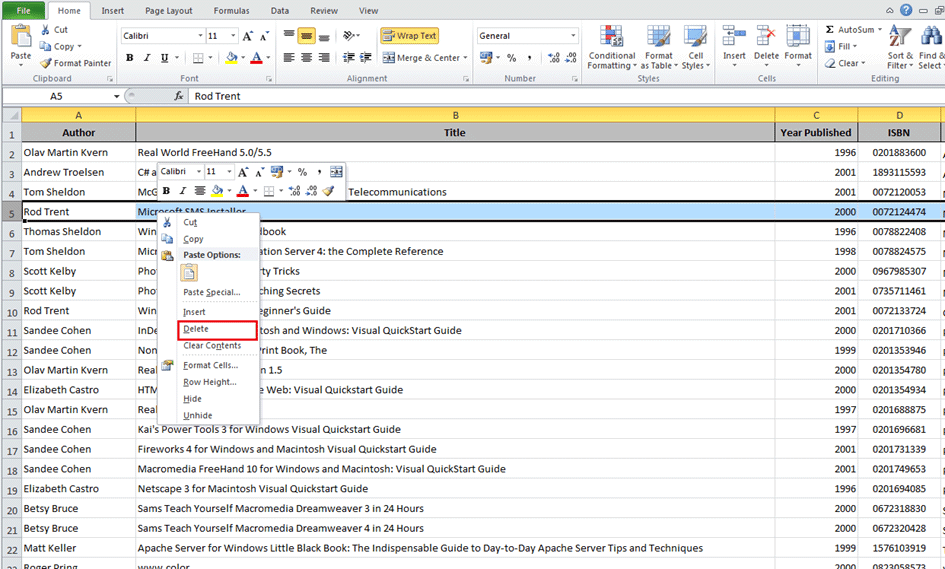Choose Clear Contents from context menu
945x569 pixels.
[212, 345]
